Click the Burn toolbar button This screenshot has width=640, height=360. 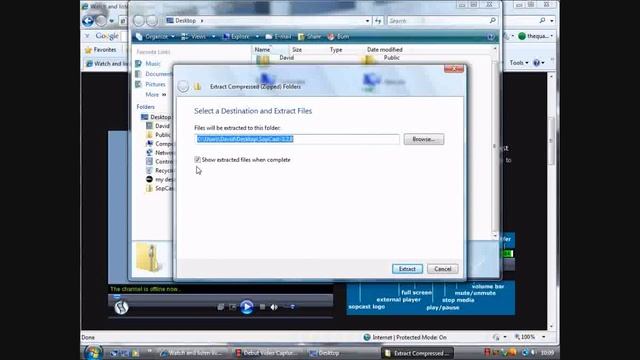(338, 37)
